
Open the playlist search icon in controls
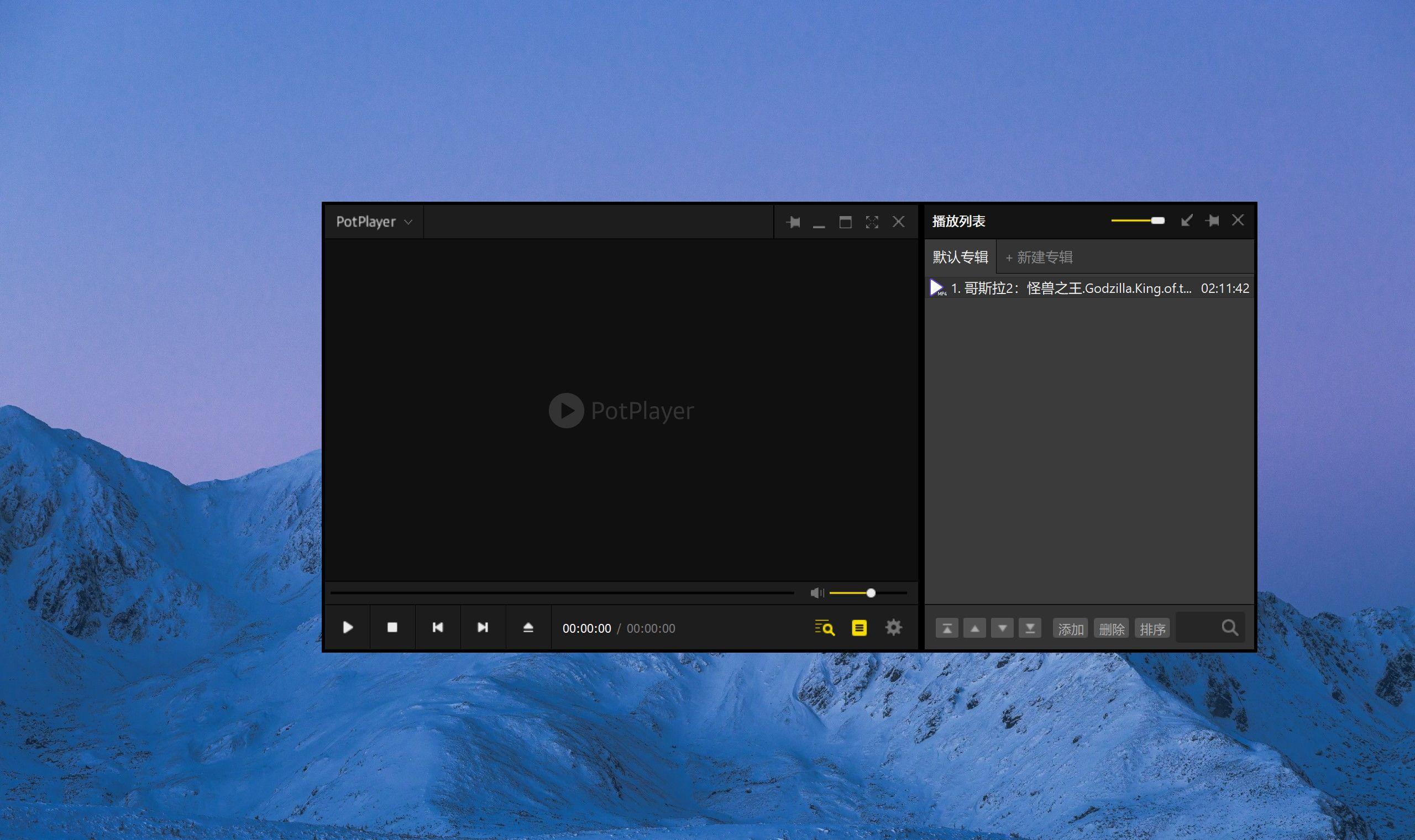point(825,628)
